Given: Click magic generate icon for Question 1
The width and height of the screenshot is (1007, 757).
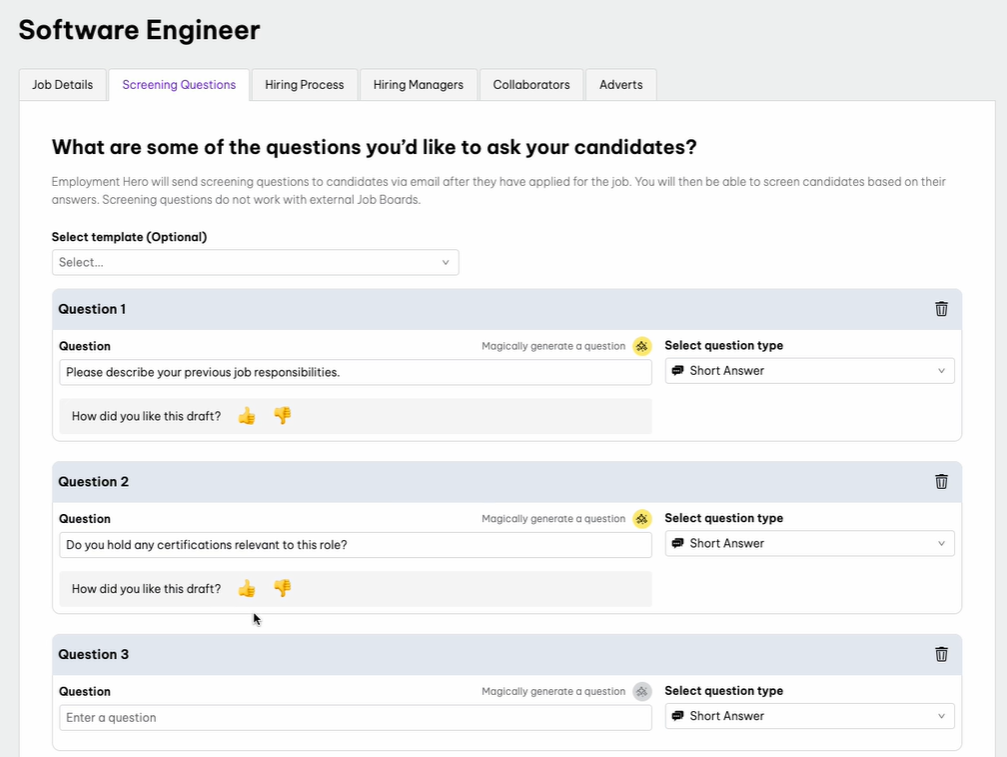Looking at the screenshot, I should coord(642,346).
